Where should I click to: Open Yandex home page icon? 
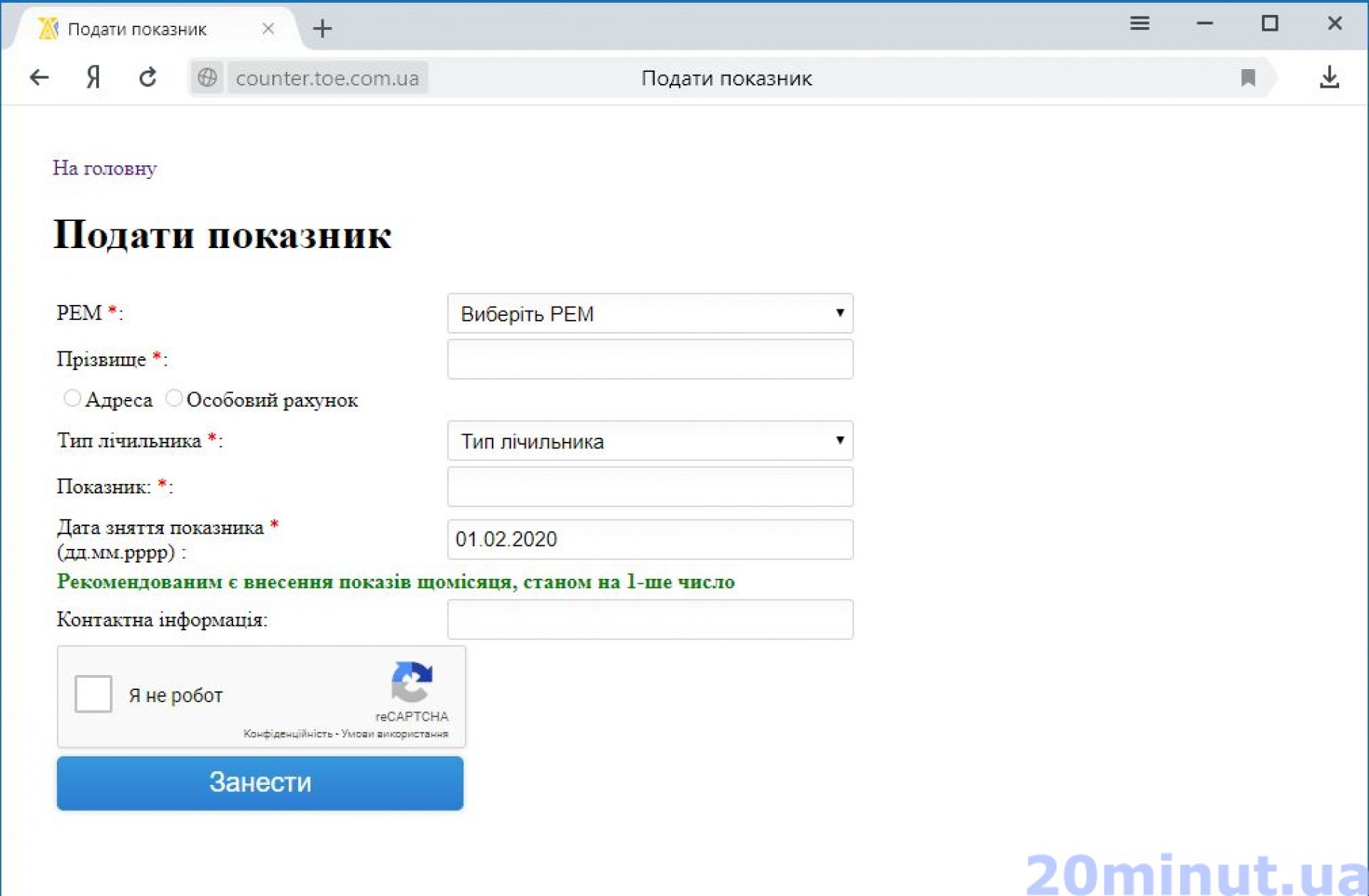tap(93, 77)
